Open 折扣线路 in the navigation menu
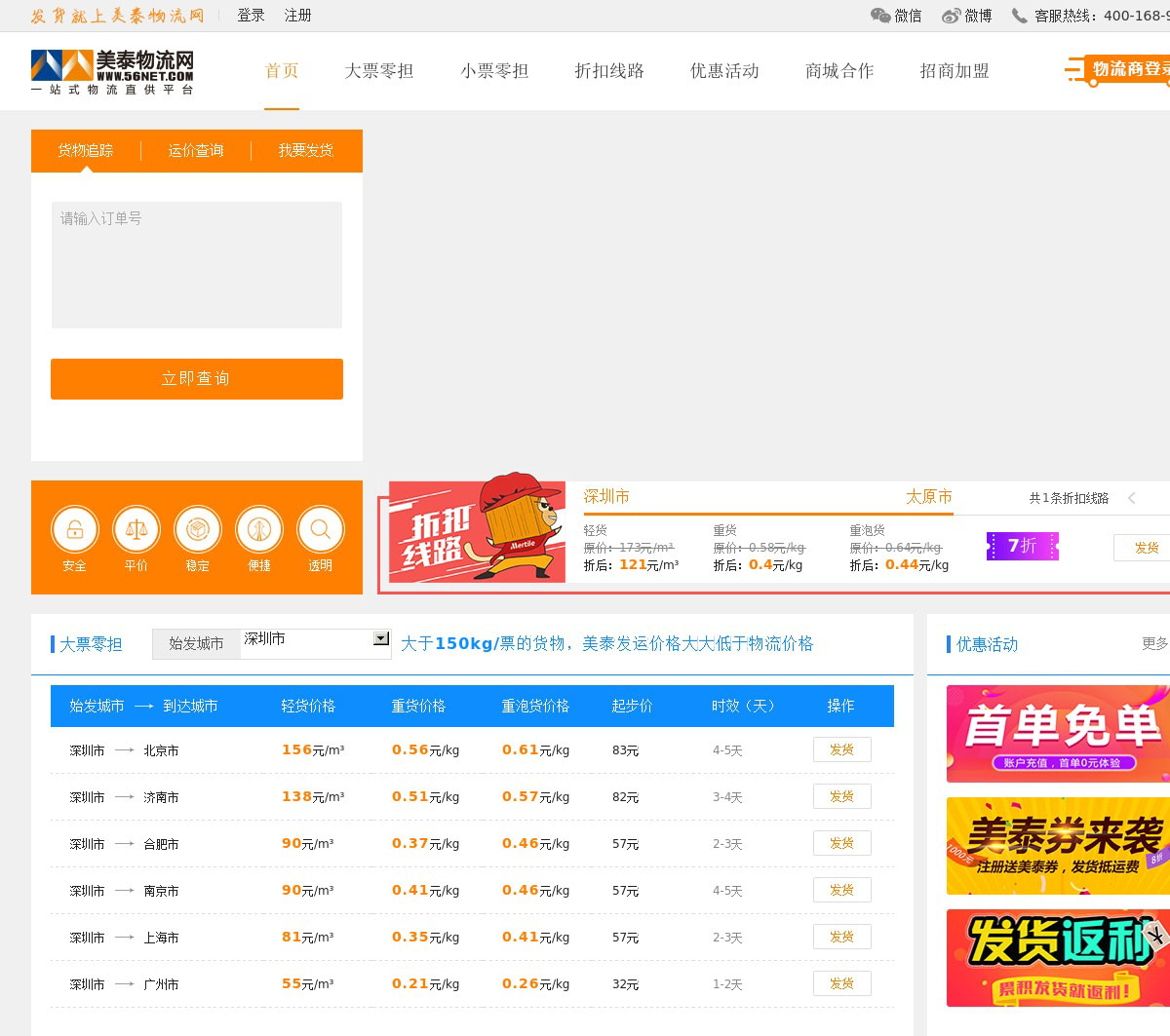This screenshot has width=1170, height=1036. (x=609, y=71)
